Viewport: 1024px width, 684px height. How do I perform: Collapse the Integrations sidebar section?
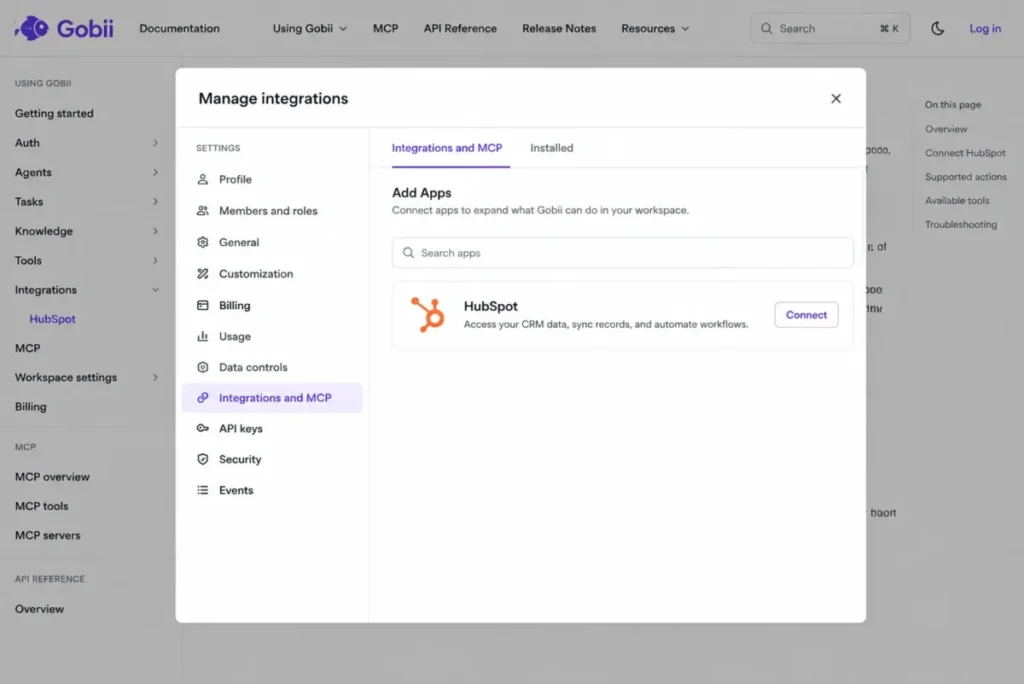(155, 289)
